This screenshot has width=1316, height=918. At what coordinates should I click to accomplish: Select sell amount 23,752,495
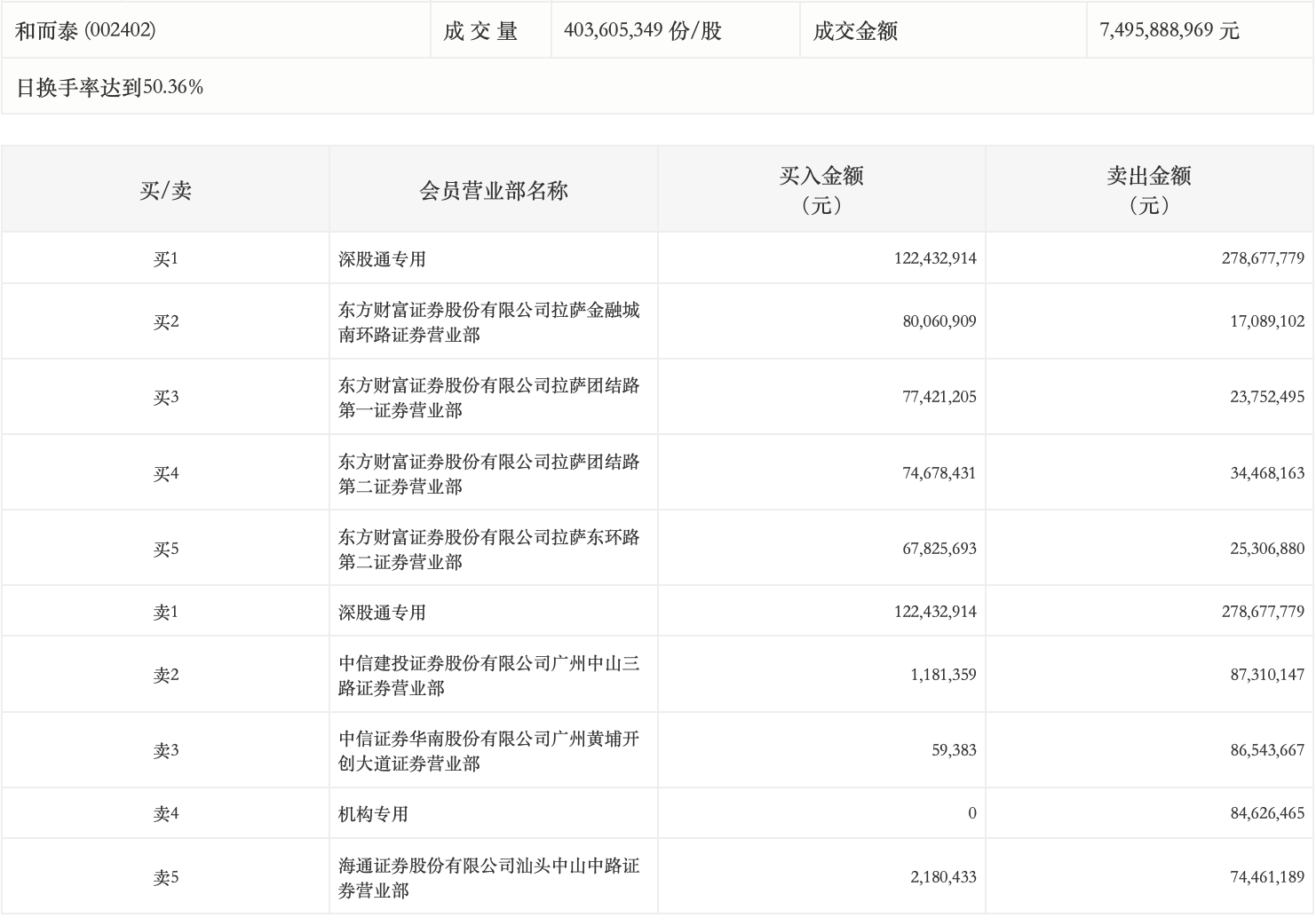tap(1267, 398)
